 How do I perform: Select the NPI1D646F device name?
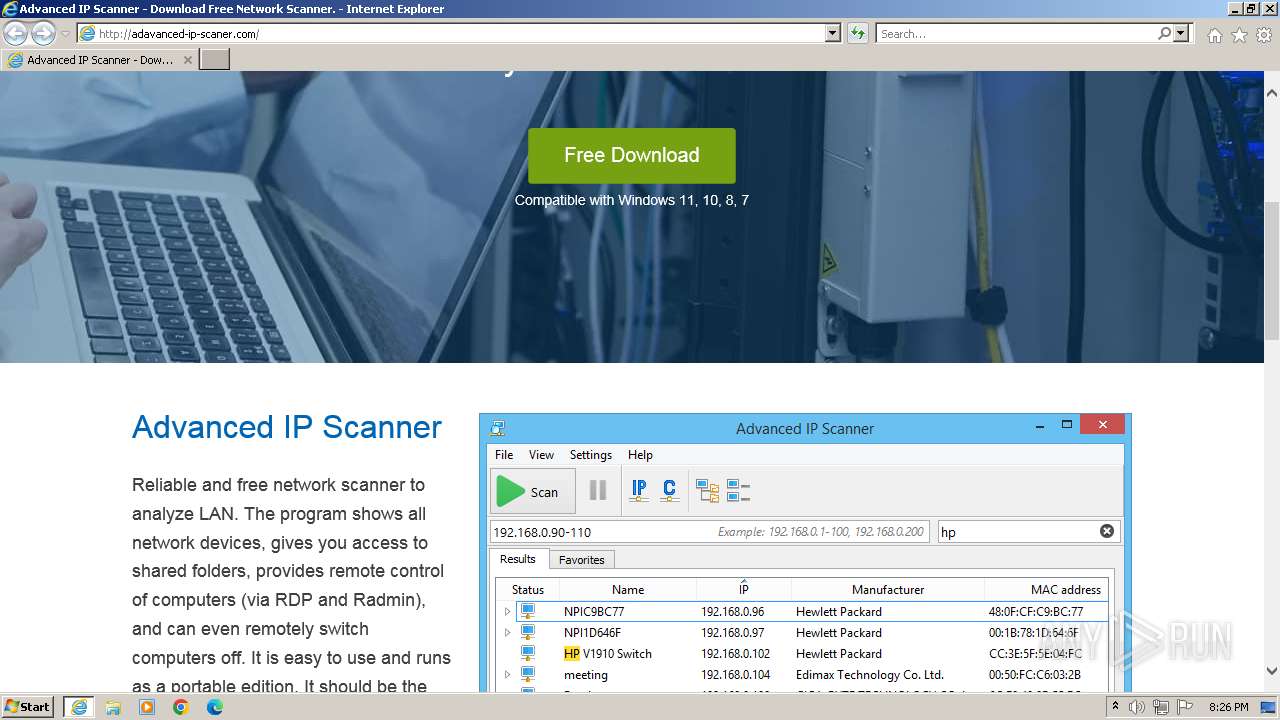[592, 633]
